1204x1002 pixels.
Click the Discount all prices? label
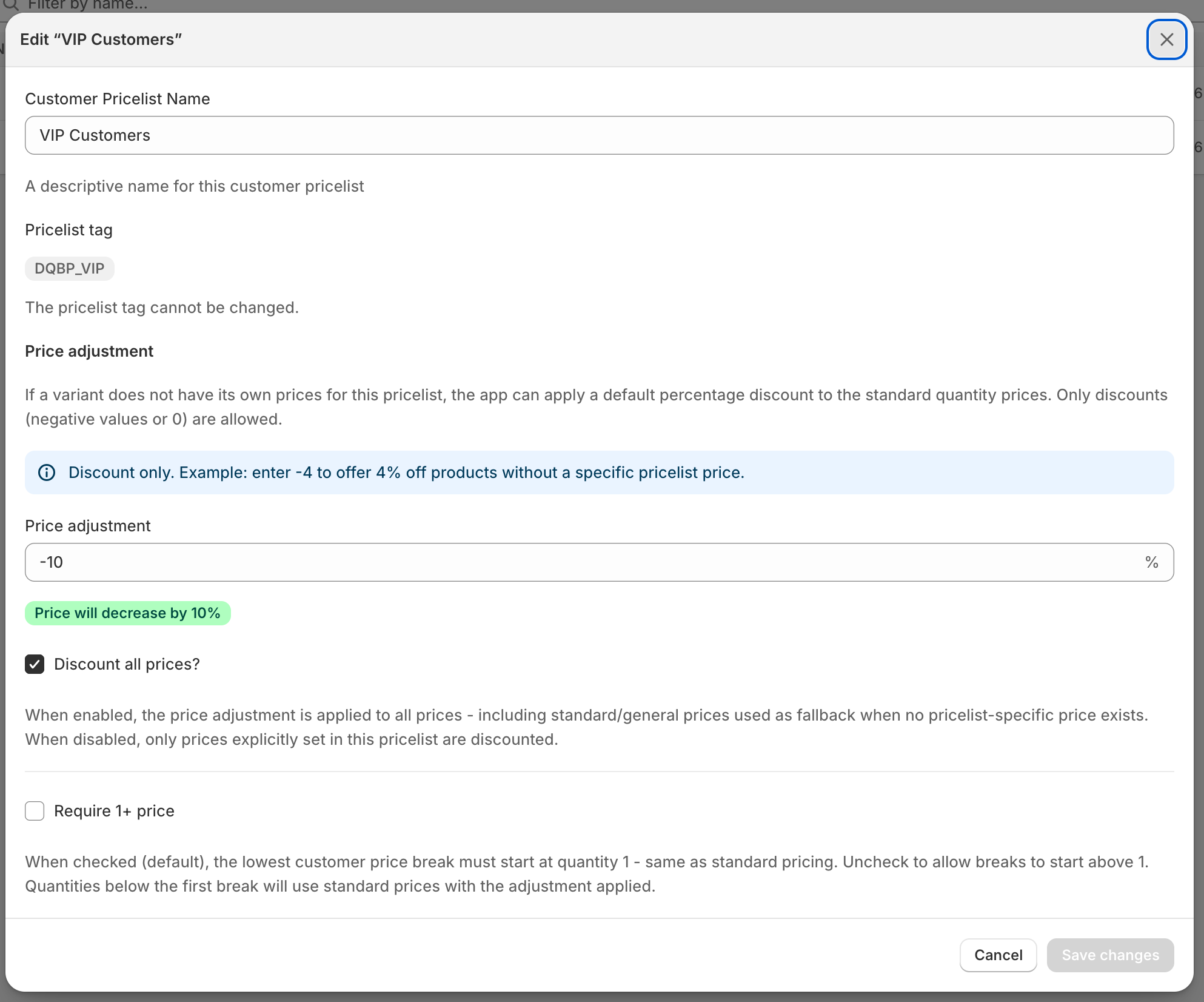pos(127,664)
